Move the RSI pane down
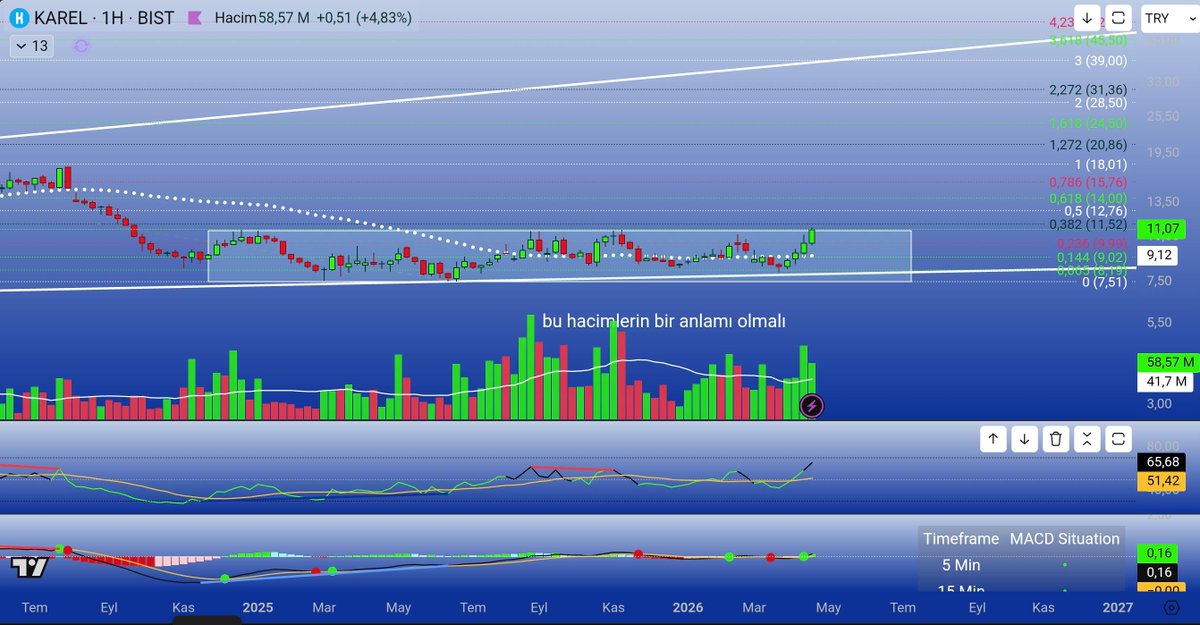The image size is (1200, 625). tap(1024, 438)
